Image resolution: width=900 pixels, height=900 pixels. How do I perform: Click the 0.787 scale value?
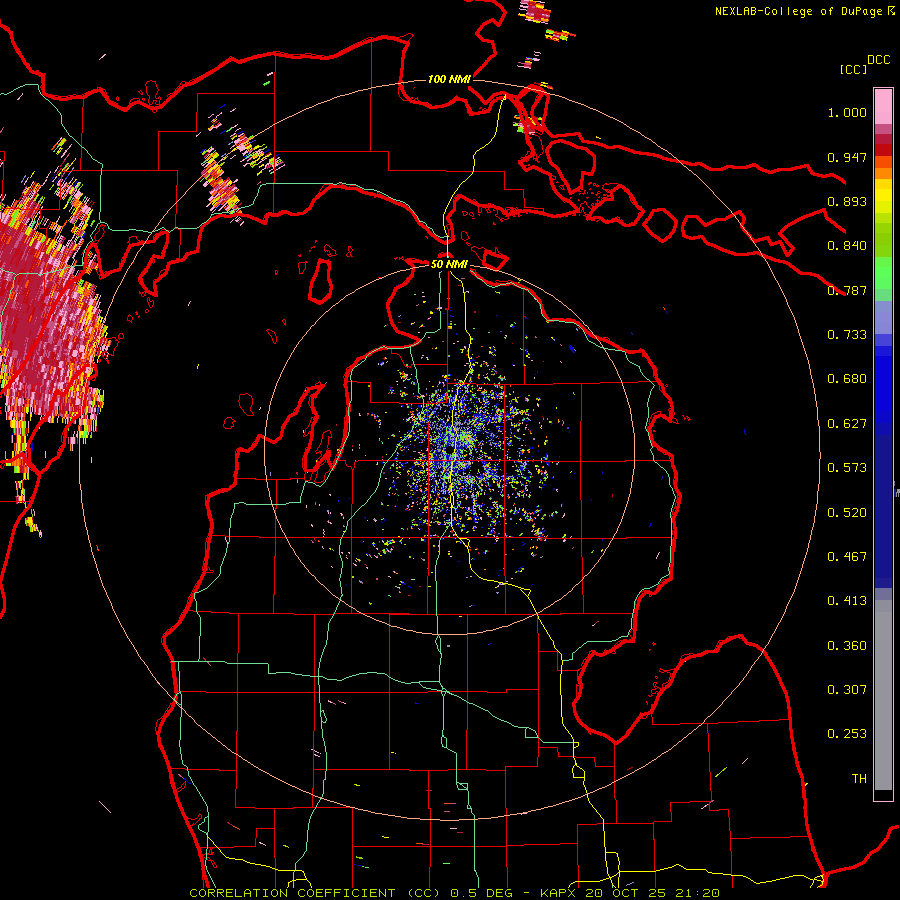click(x=847, y=290)
